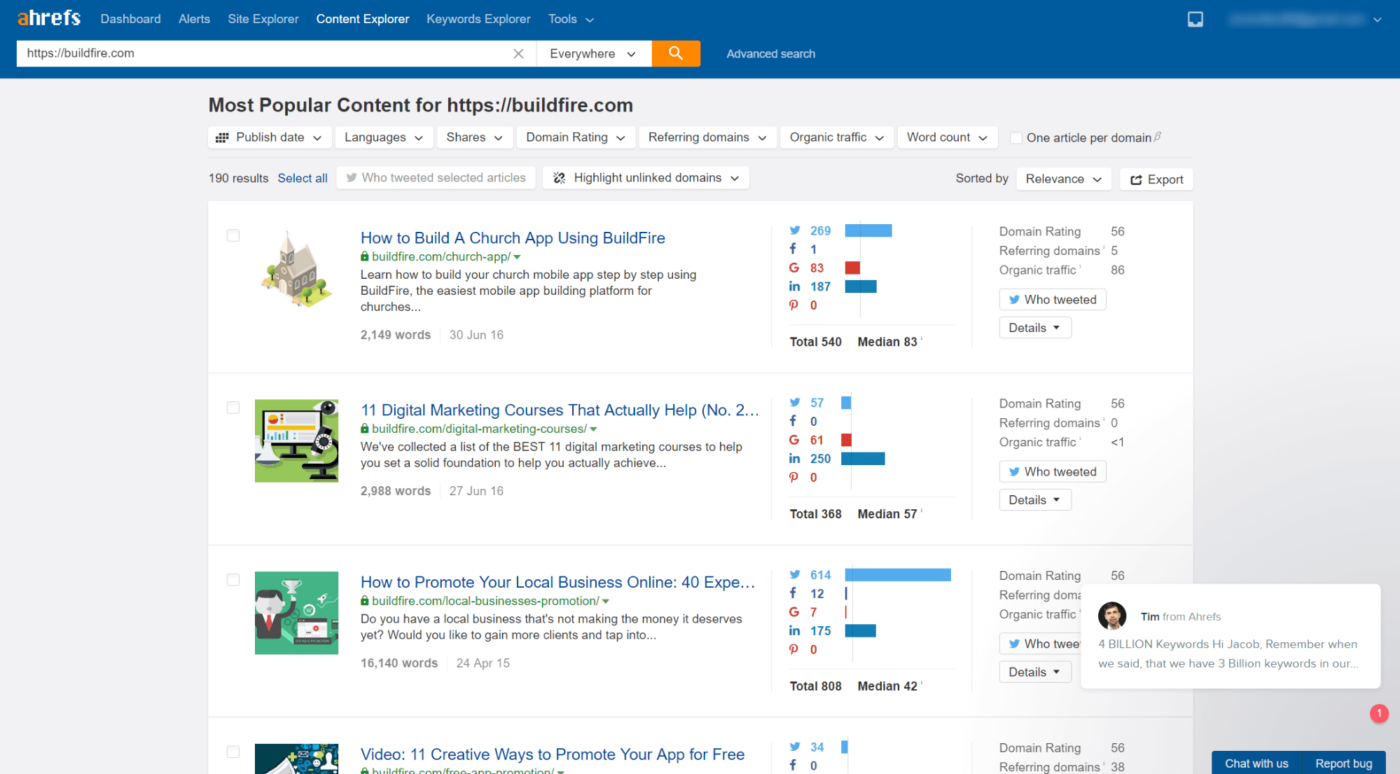1400x774 pixels.
Task: Click Who tweeted for Digital Marketing Courses
Action: tap(1052, 472)
